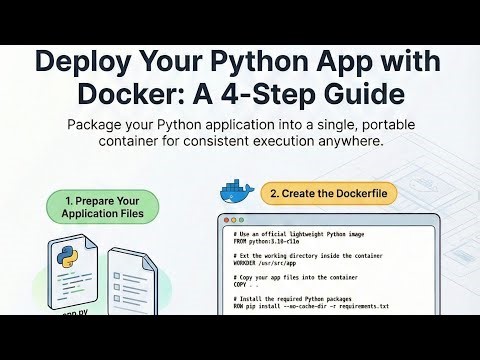Click the headline line 'Docker: A 4-Step Guide'
Screen dimensions: 480x360
[241, 94]
